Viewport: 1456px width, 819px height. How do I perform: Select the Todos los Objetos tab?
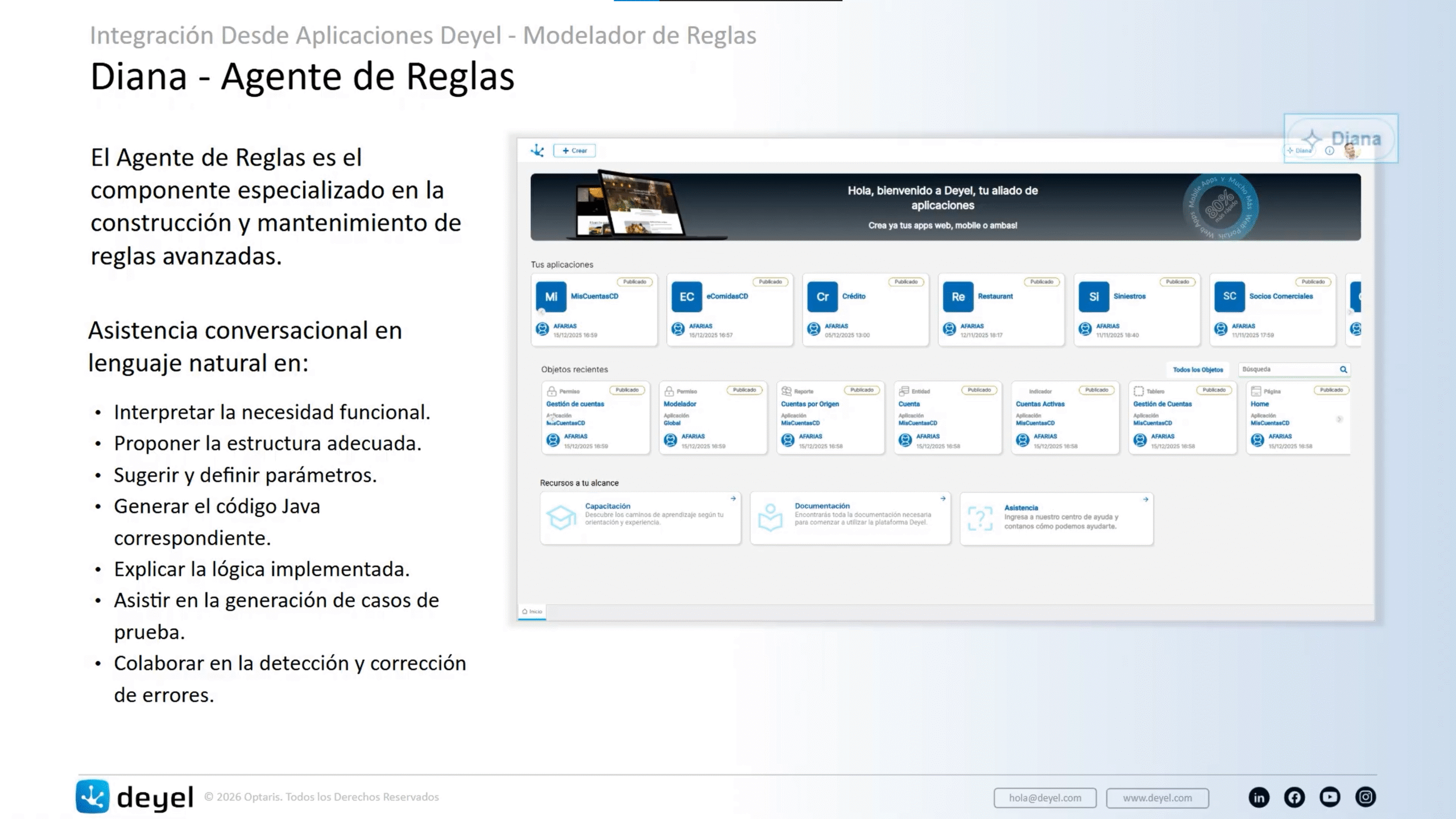click(x=1198, y=370)
